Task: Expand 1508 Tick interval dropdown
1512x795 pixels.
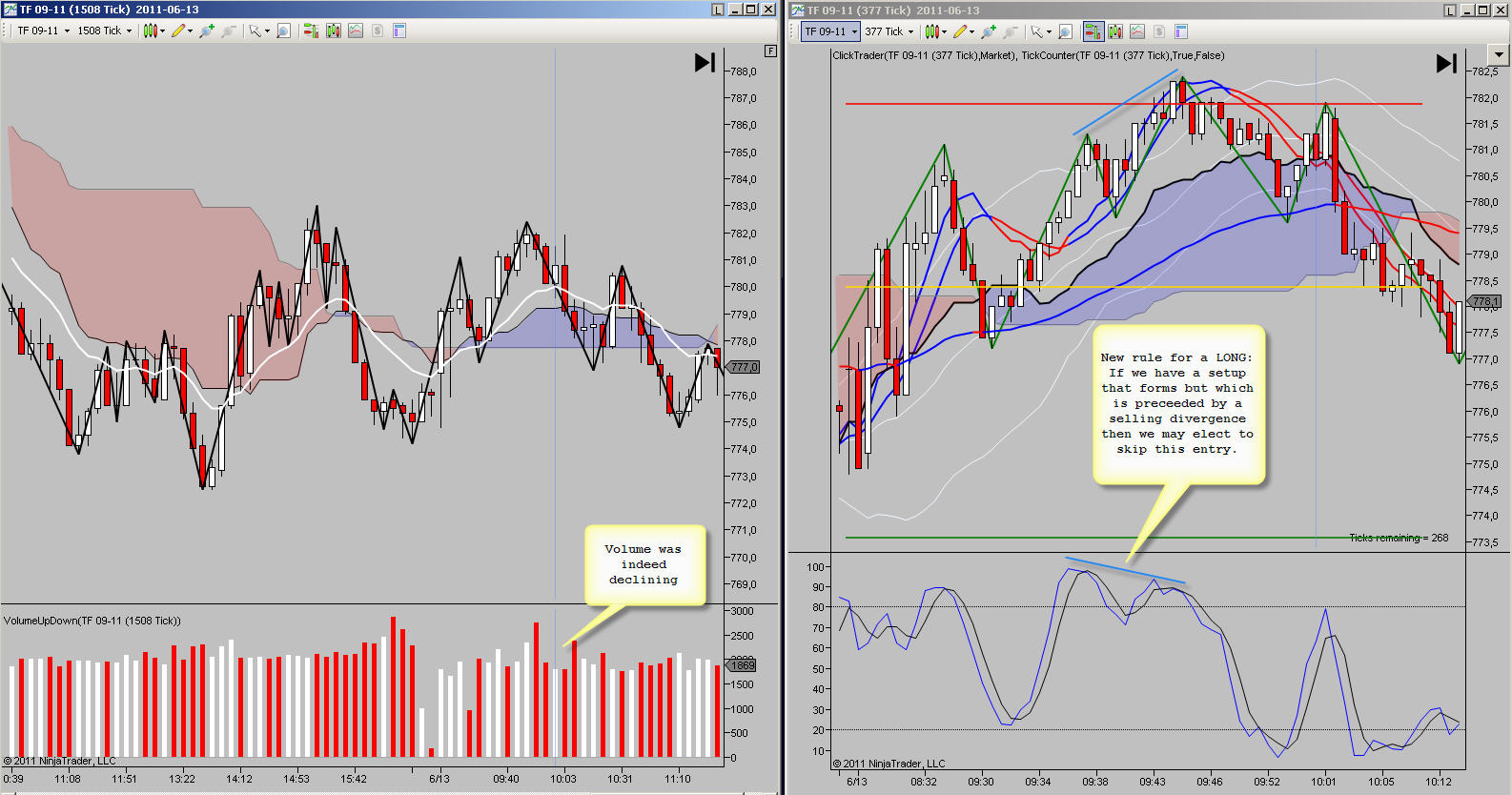Action: coord(129,31)
